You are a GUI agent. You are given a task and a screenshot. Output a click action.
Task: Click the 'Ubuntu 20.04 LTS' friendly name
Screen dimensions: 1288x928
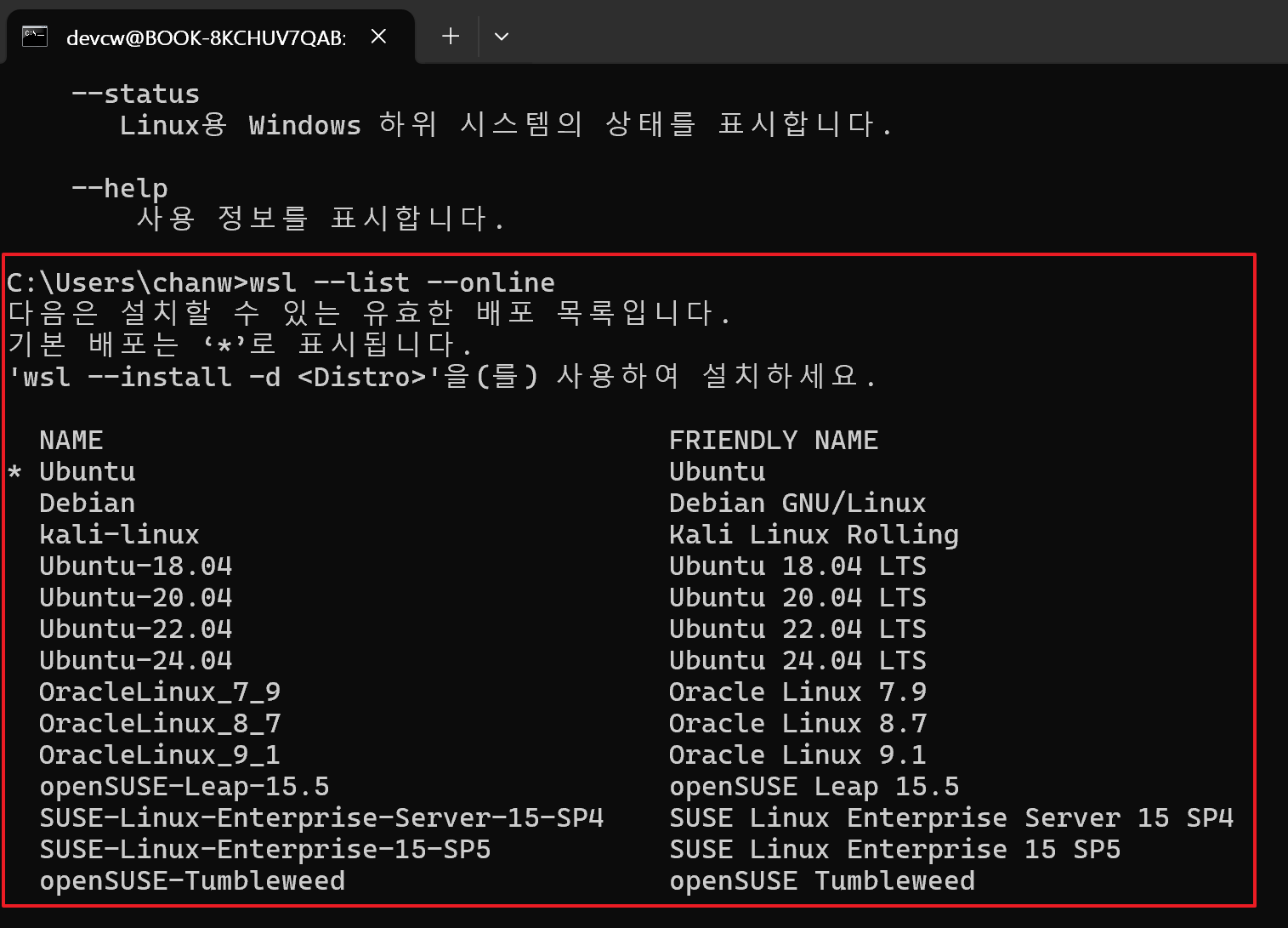tap(797, 597)
